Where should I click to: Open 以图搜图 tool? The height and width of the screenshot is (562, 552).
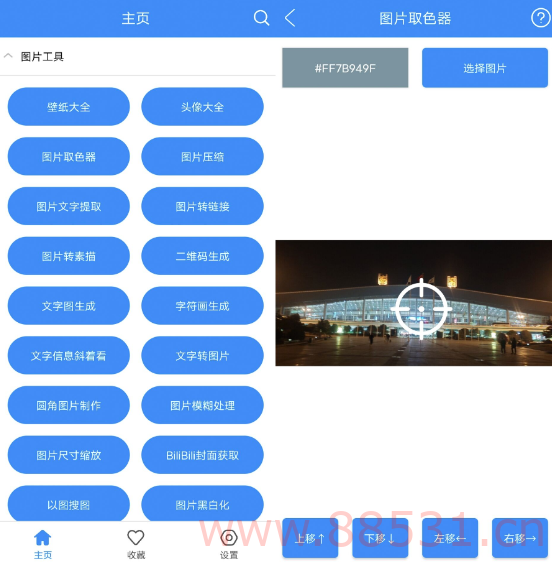(x=68, y=504)
